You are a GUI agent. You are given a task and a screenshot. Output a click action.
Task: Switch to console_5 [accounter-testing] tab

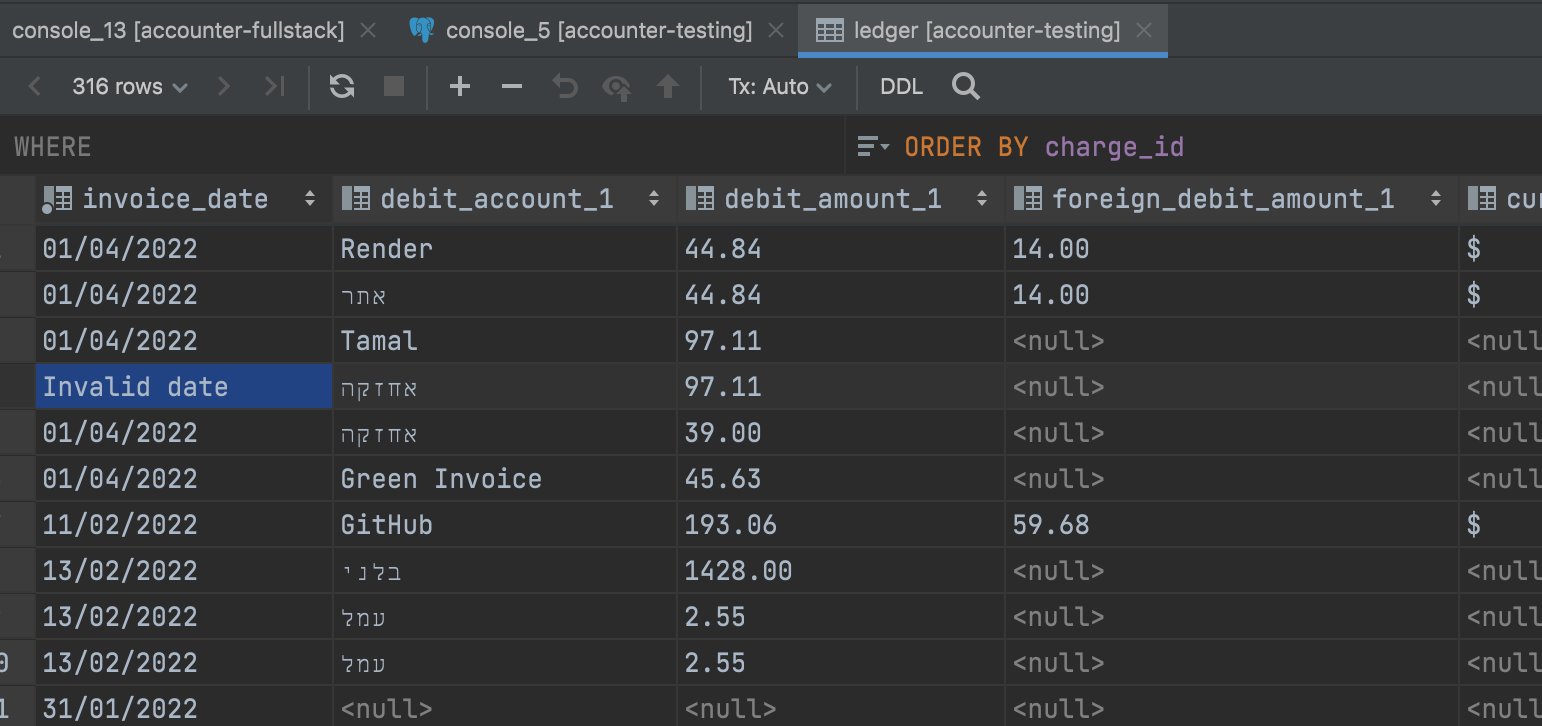pos(598,30)
